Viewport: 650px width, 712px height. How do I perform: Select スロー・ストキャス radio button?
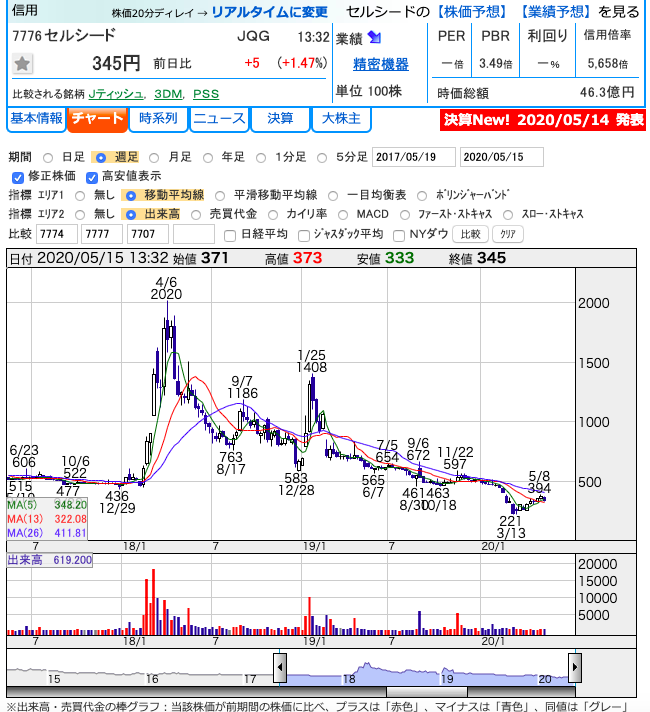tap(508, 215)
